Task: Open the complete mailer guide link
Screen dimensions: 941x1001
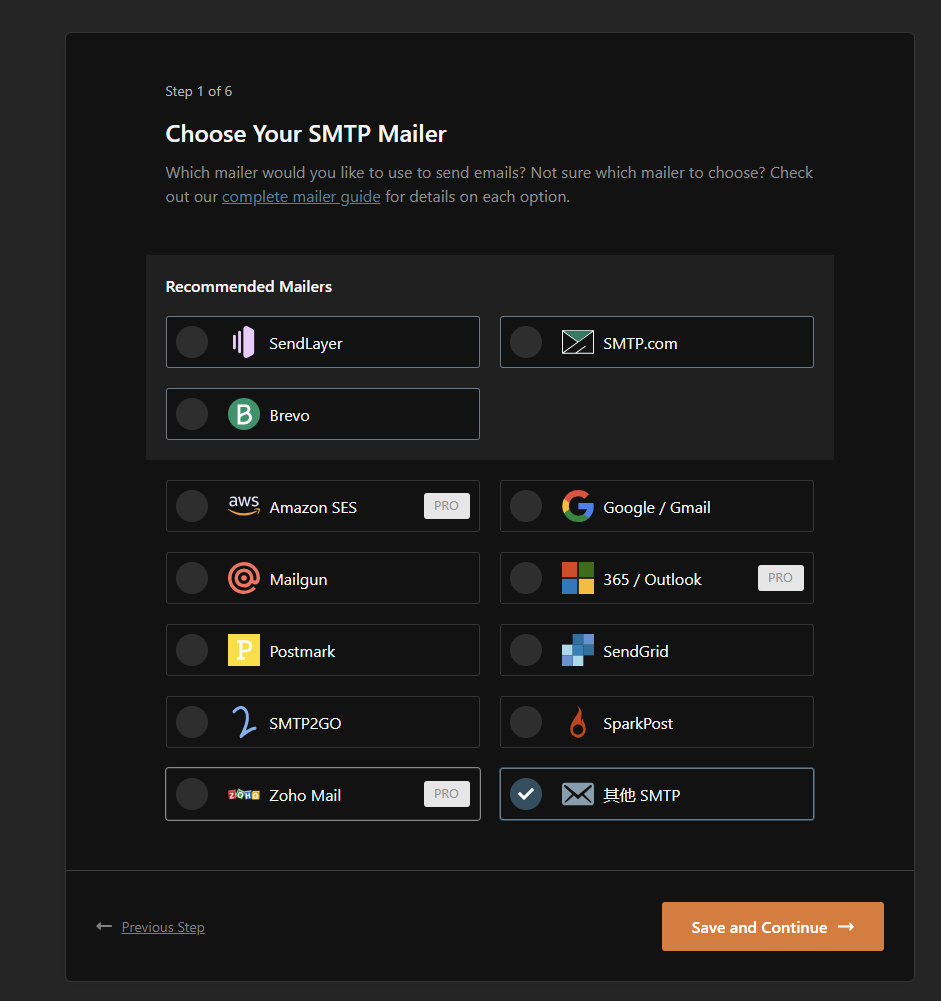Action: (x=301, y=197)
